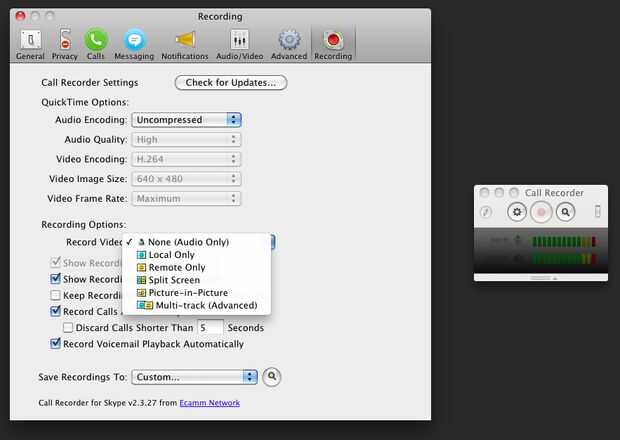The width and height of the screenshot is (620, 440).
Task: Open the Video Image Size dropdown
Action: tap(186, 179)
